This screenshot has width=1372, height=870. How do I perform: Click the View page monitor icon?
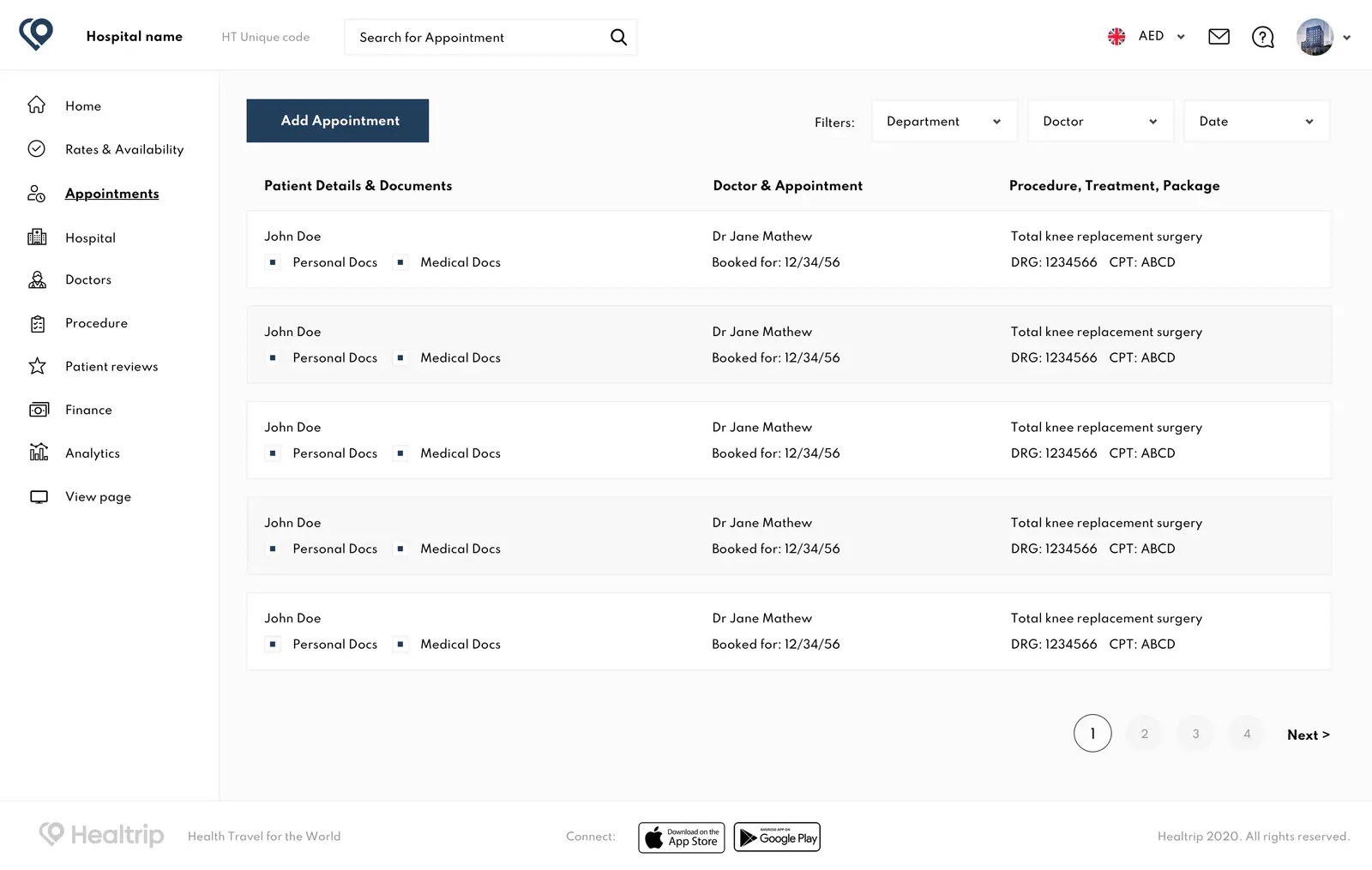point(39,496)
